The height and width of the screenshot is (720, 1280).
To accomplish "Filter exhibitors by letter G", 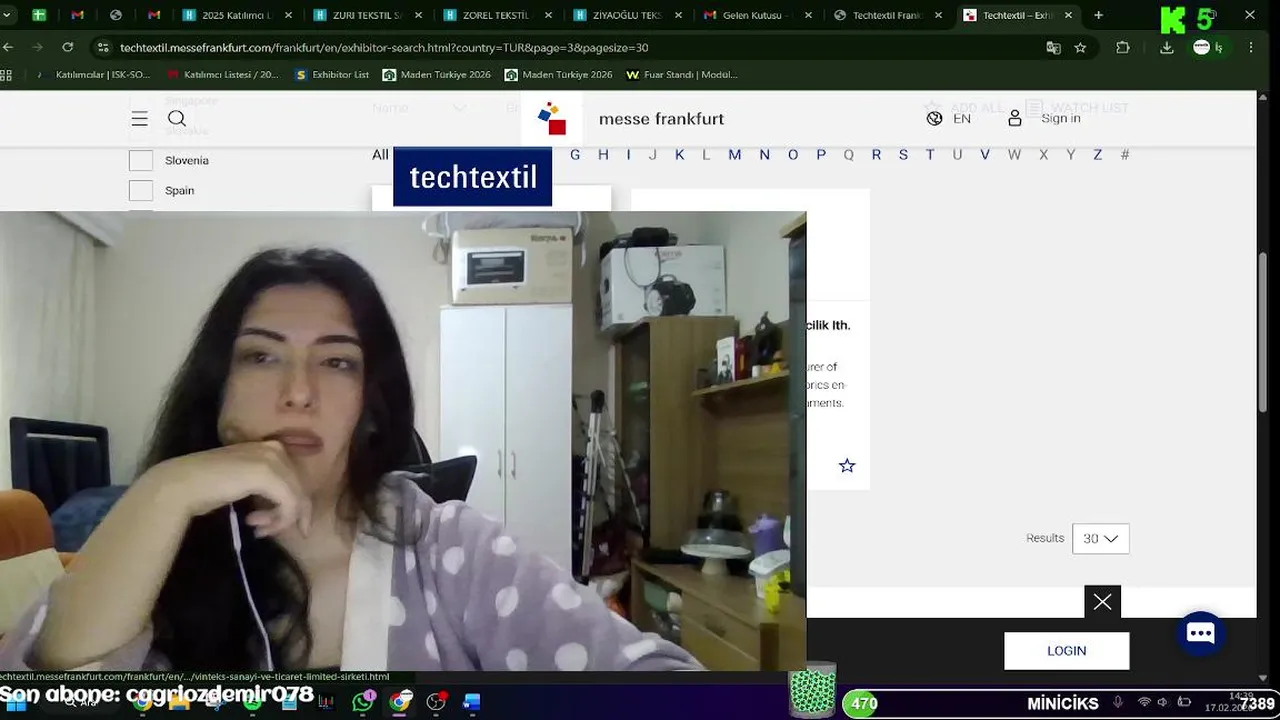I will pos(575,155).
